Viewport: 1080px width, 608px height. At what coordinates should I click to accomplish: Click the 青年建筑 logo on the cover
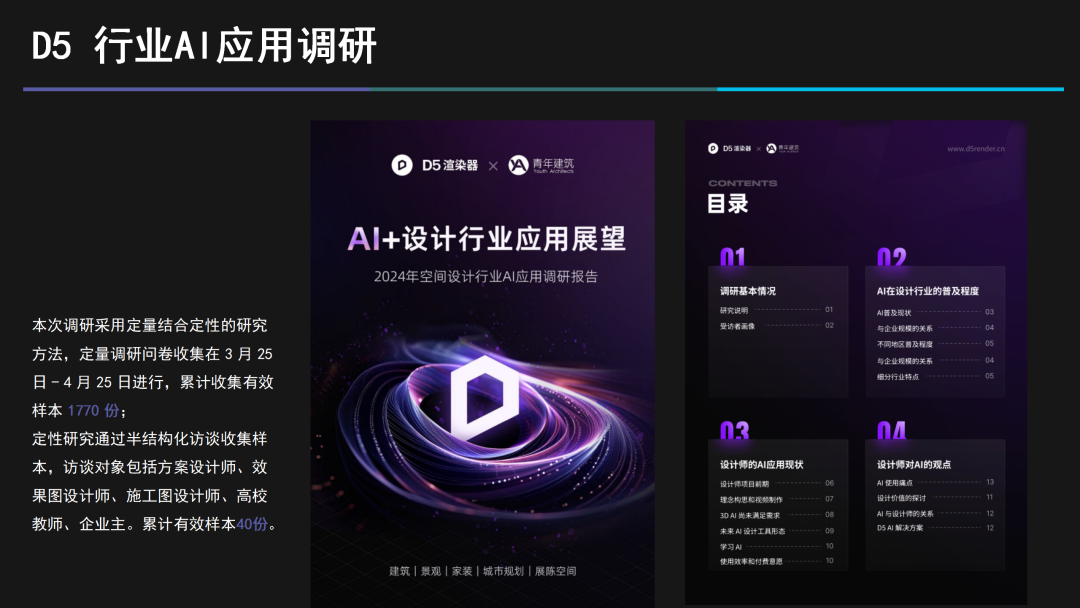pyautogui.click(x=541, y=165)
